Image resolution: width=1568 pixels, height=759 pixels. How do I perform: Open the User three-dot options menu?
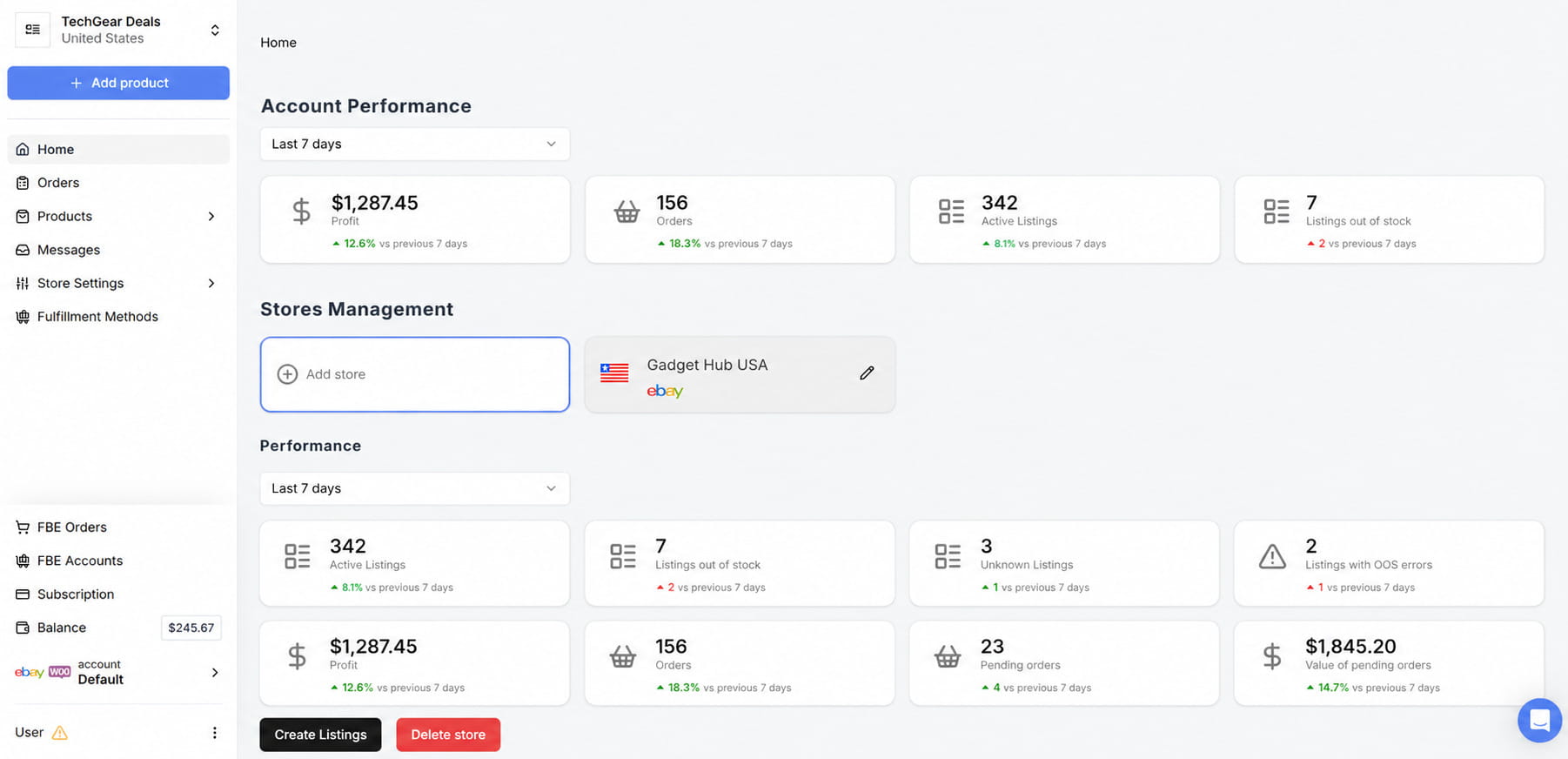pyautogui.click(x=215, y=733)
